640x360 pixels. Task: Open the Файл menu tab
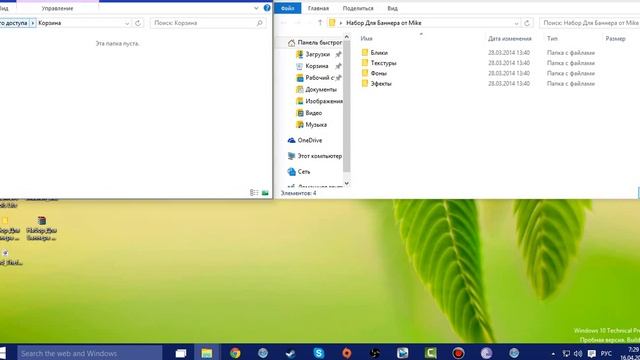tap(287, 8)
